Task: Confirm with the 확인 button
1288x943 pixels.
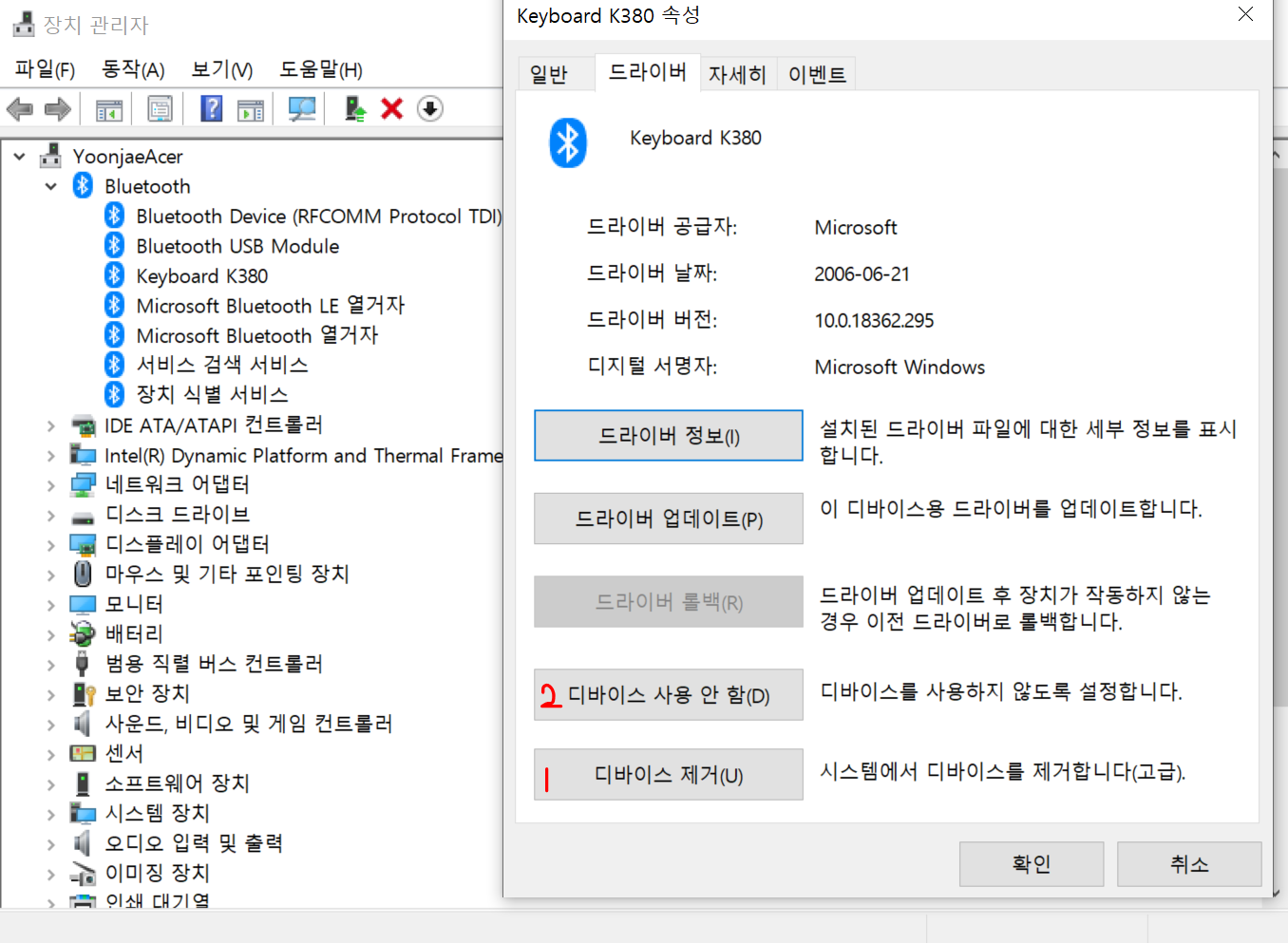Action: [x=1032, y=864]
